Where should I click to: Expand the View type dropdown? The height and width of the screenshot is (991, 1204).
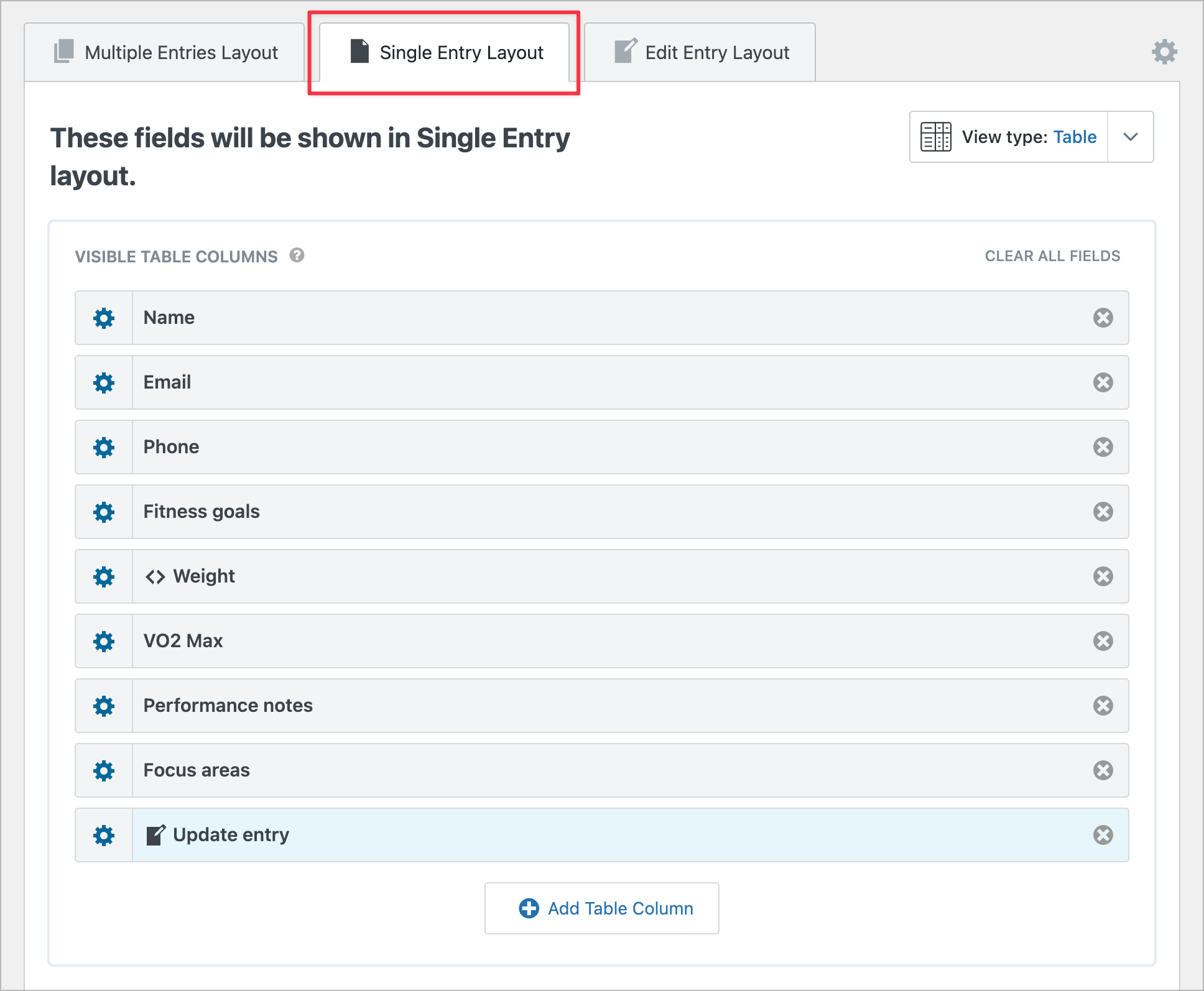pos(1131,137)
